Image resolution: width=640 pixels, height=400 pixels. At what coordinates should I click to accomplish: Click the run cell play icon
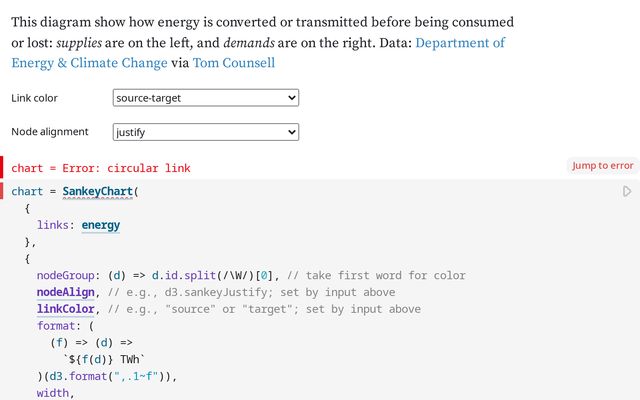tap(627, 191)
